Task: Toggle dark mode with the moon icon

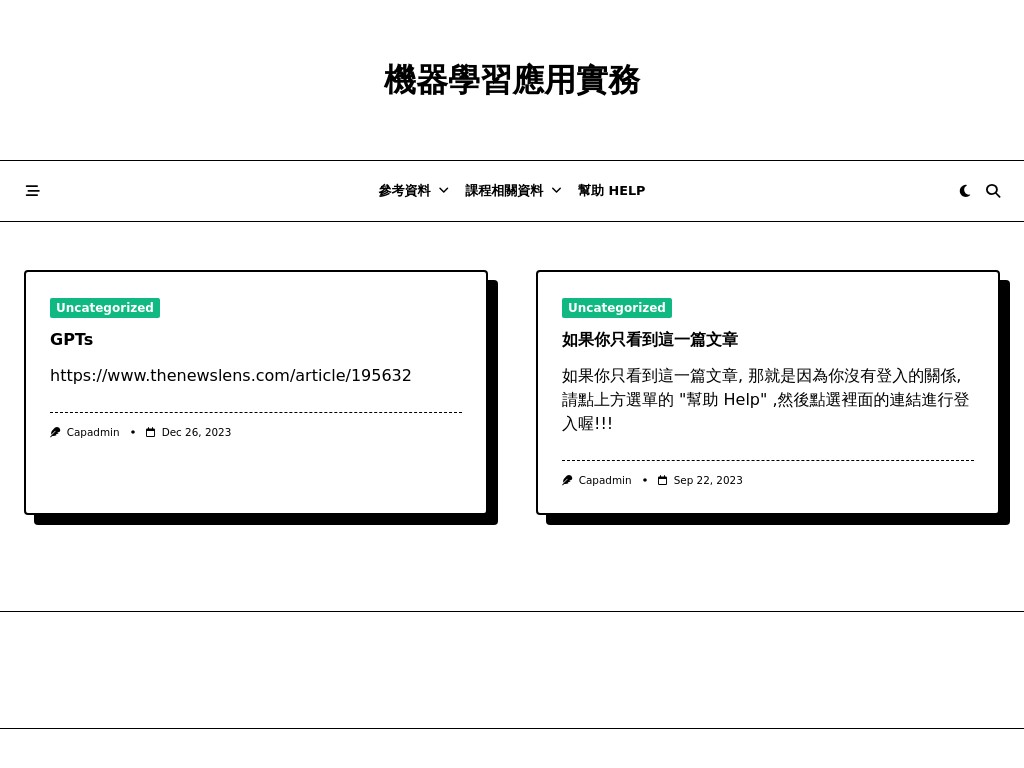Action: point(964,190)
